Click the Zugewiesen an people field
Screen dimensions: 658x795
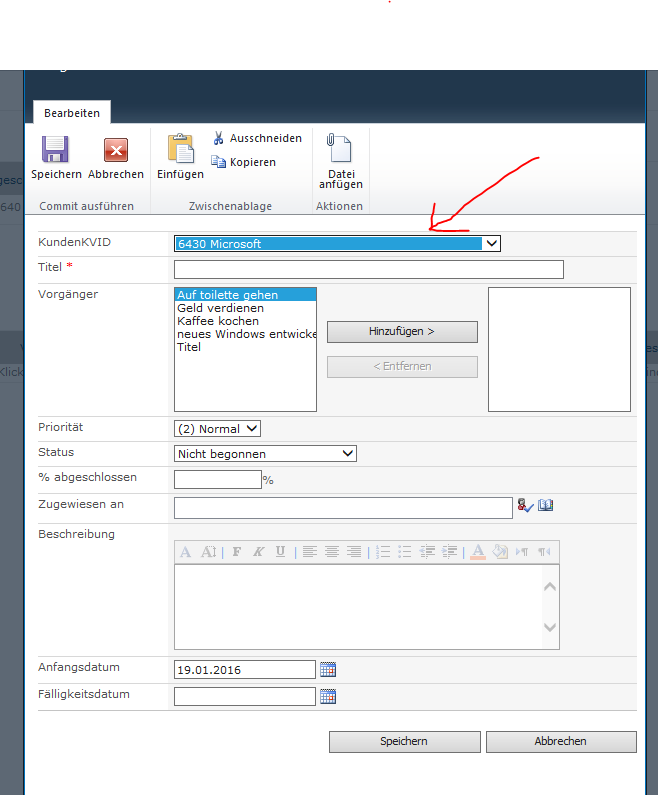tap(343, 508)
